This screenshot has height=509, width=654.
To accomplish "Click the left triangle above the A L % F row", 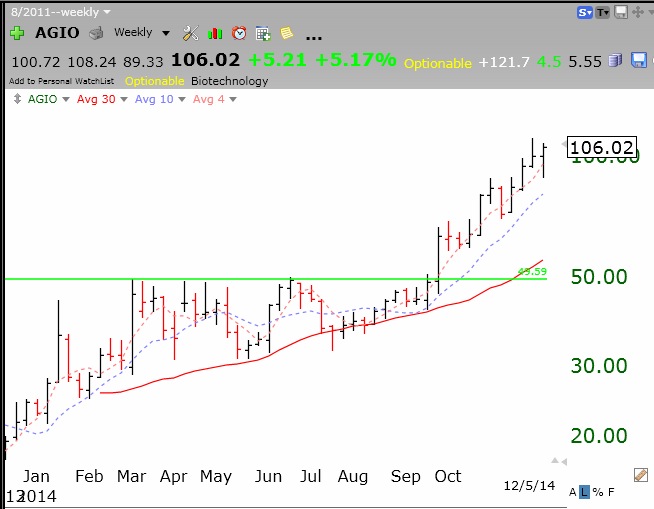I will pyautogui.click(x=564, y=462).
